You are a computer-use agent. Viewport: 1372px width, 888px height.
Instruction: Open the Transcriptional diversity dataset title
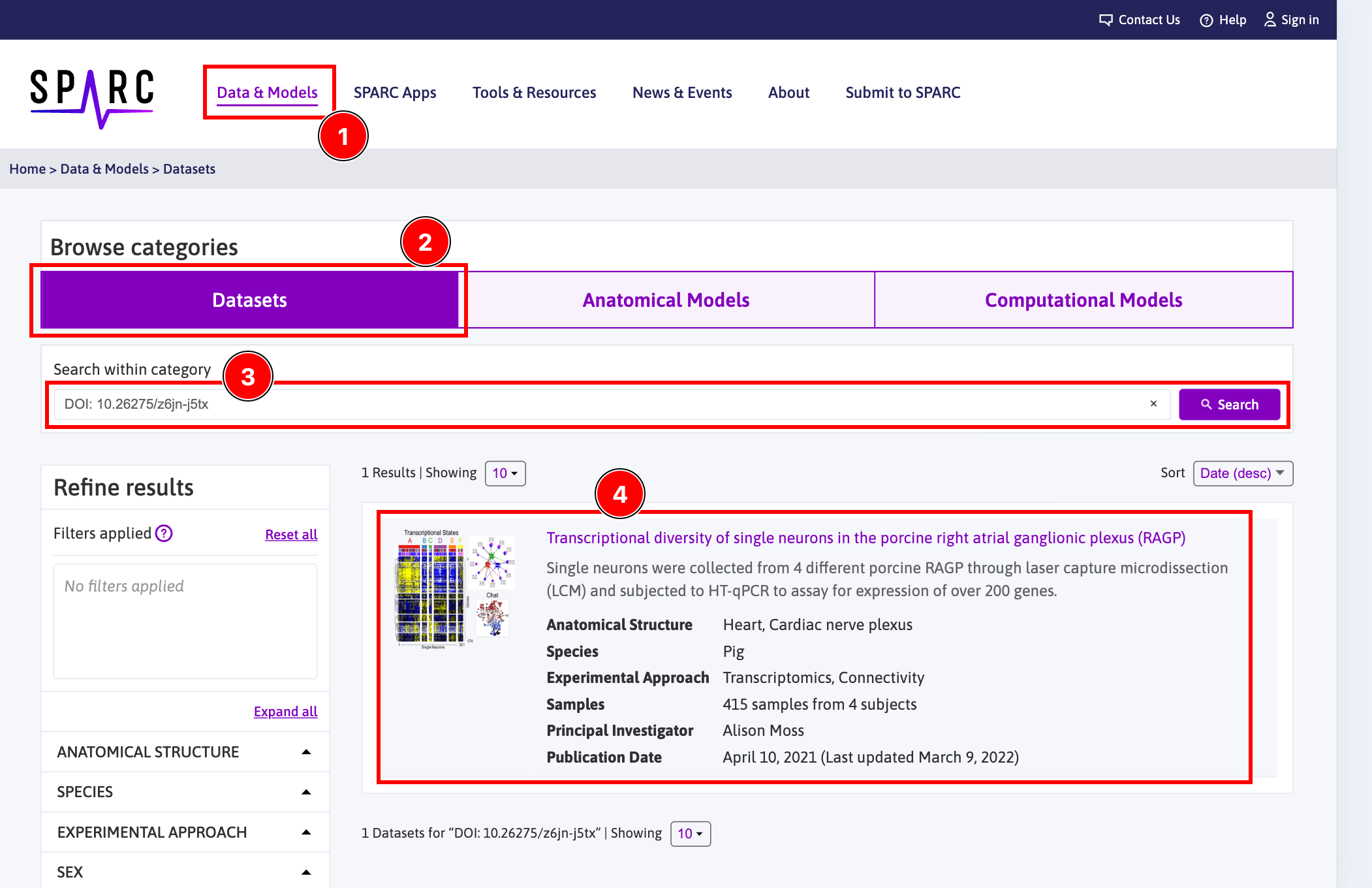pos(865,538)
